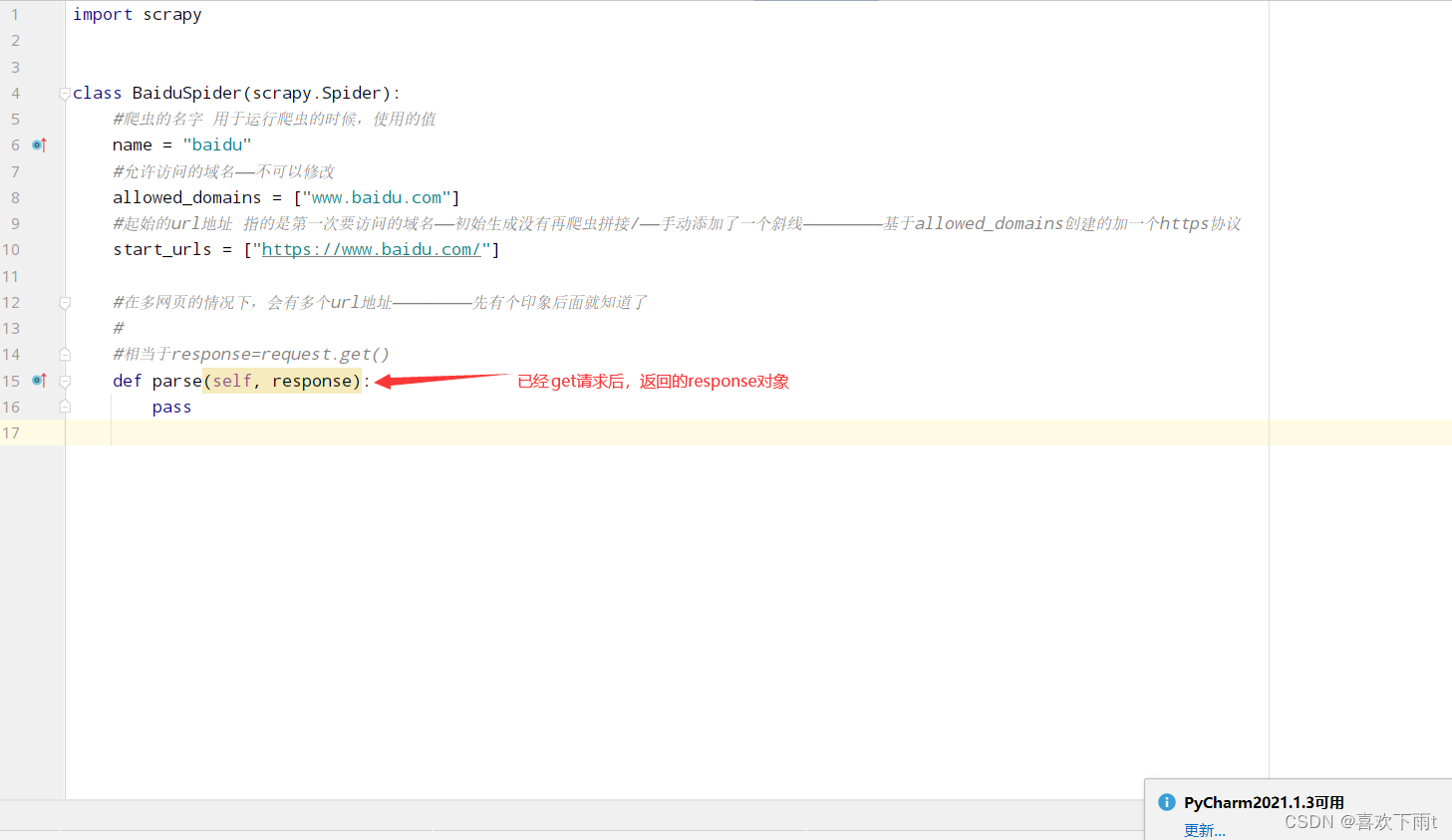Screen dimensions: 1452x840
Task: Collapse the parse method fold on line 15
Action: [x=65, y=382]
